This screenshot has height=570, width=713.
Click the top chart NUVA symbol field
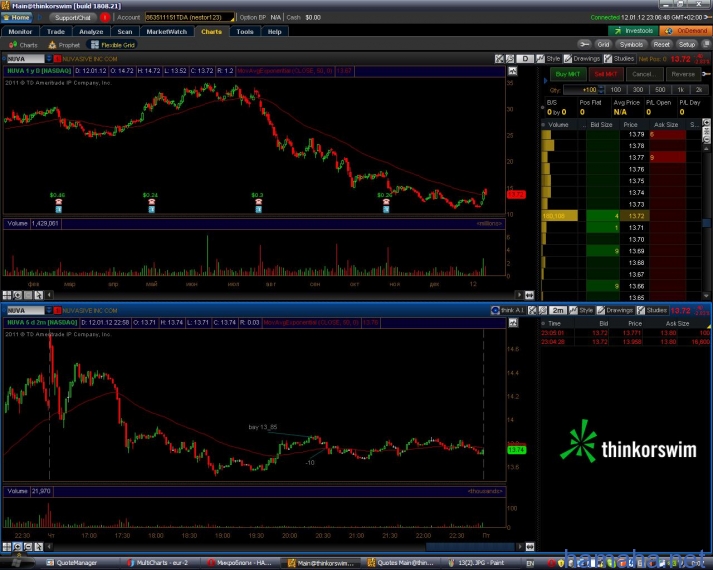pos(25,59)
